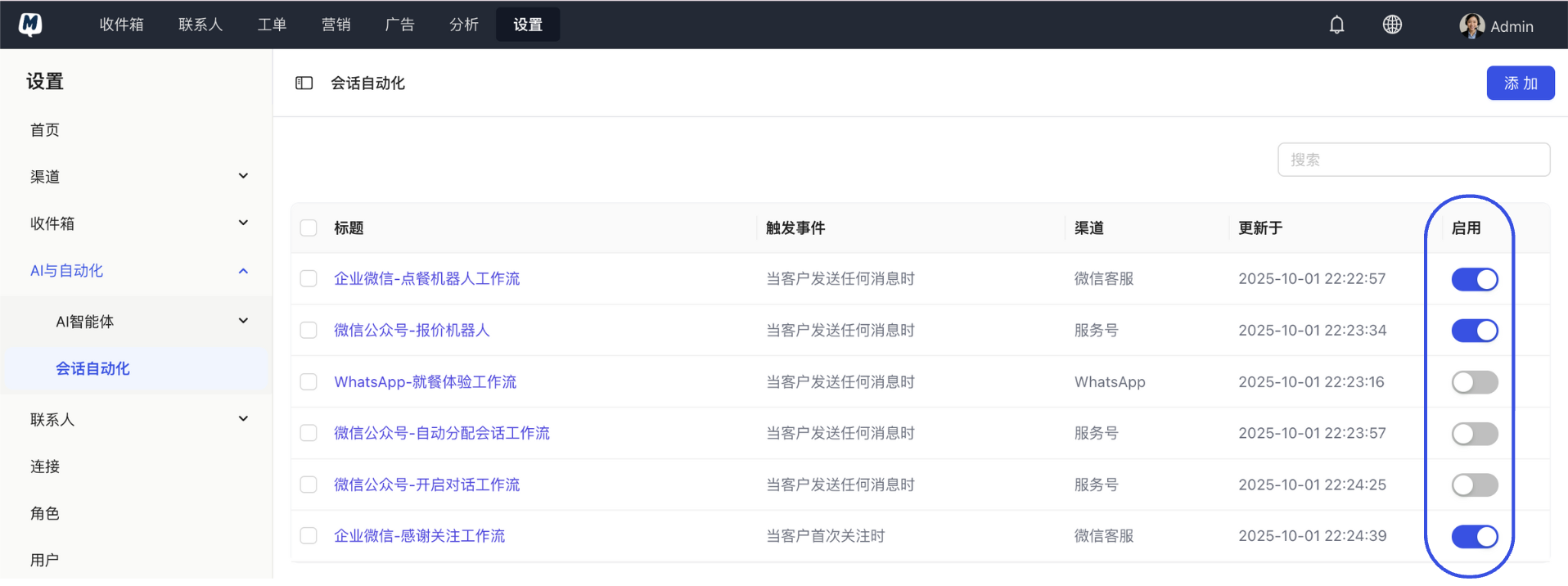Screen dimensions: 1568x586
Task: Collapse the sidebar with the panel icon
Action: tap(304, 83)
